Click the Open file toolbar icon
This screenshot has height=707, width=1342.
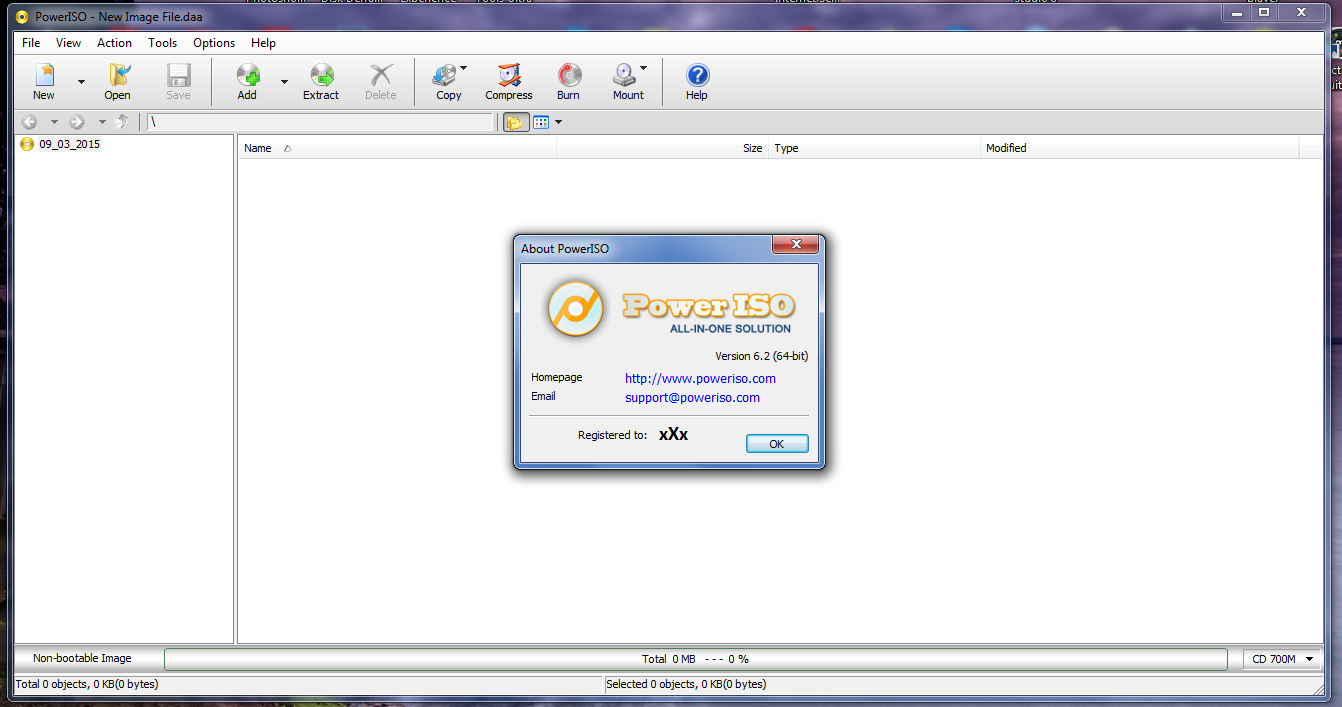click(x=118, y=81)
